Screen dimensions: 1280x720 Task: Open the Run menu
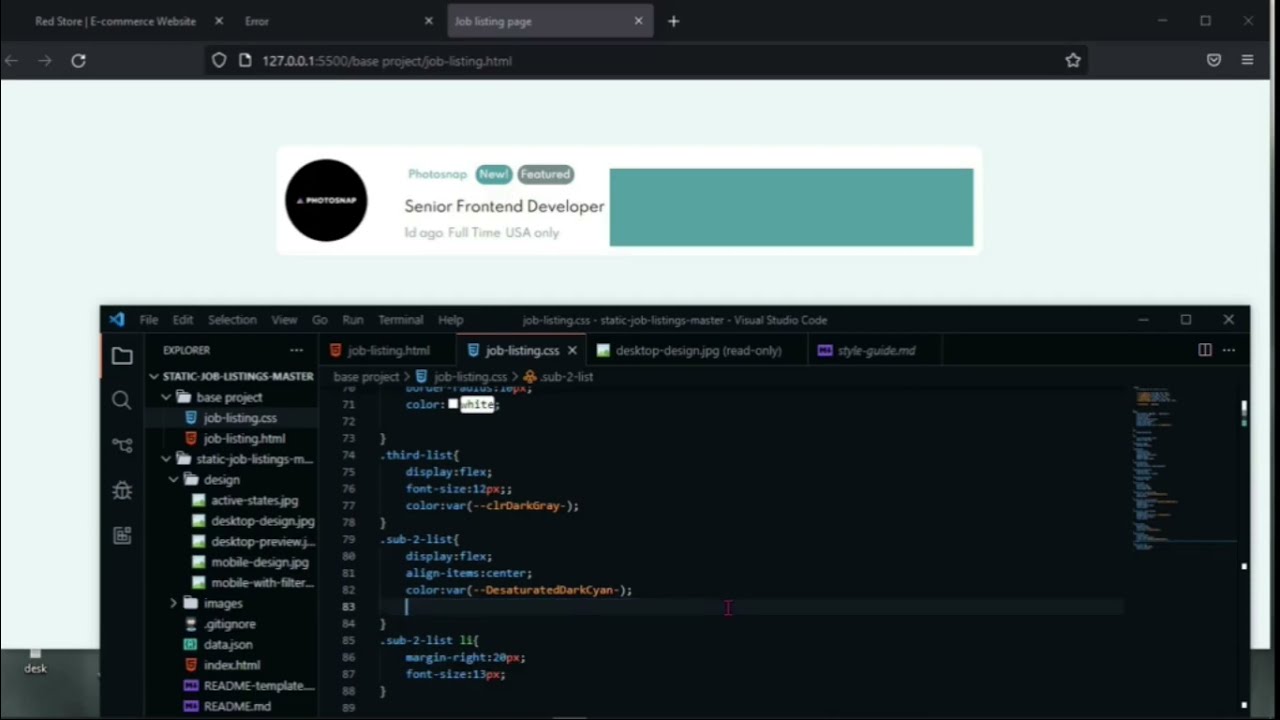click(353, 320)
